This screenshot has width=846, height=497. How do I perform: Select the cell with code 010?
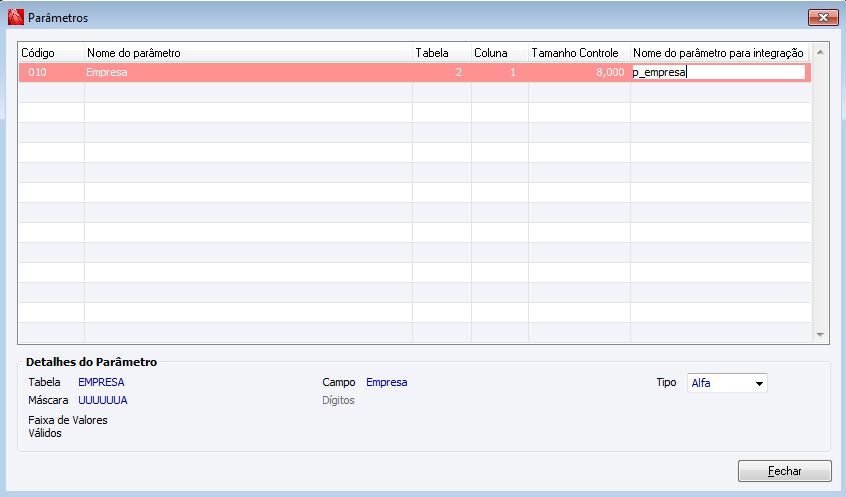click(x=51, y=72)
